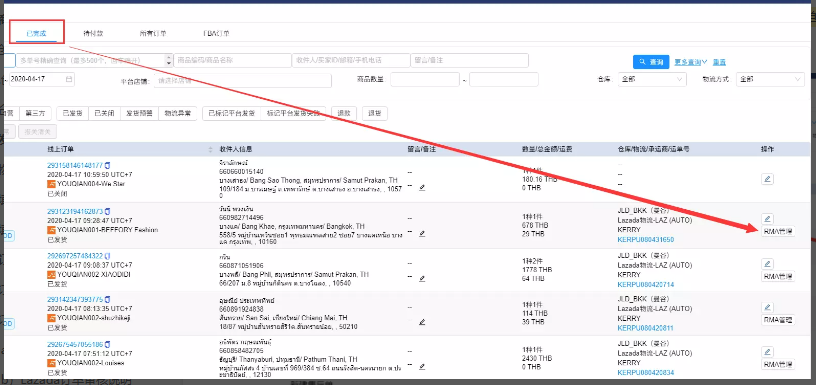Click the remark edit pencil in the Bang Khae order row
This screenshot has width=816, height=385.
[x=422, y=233]
